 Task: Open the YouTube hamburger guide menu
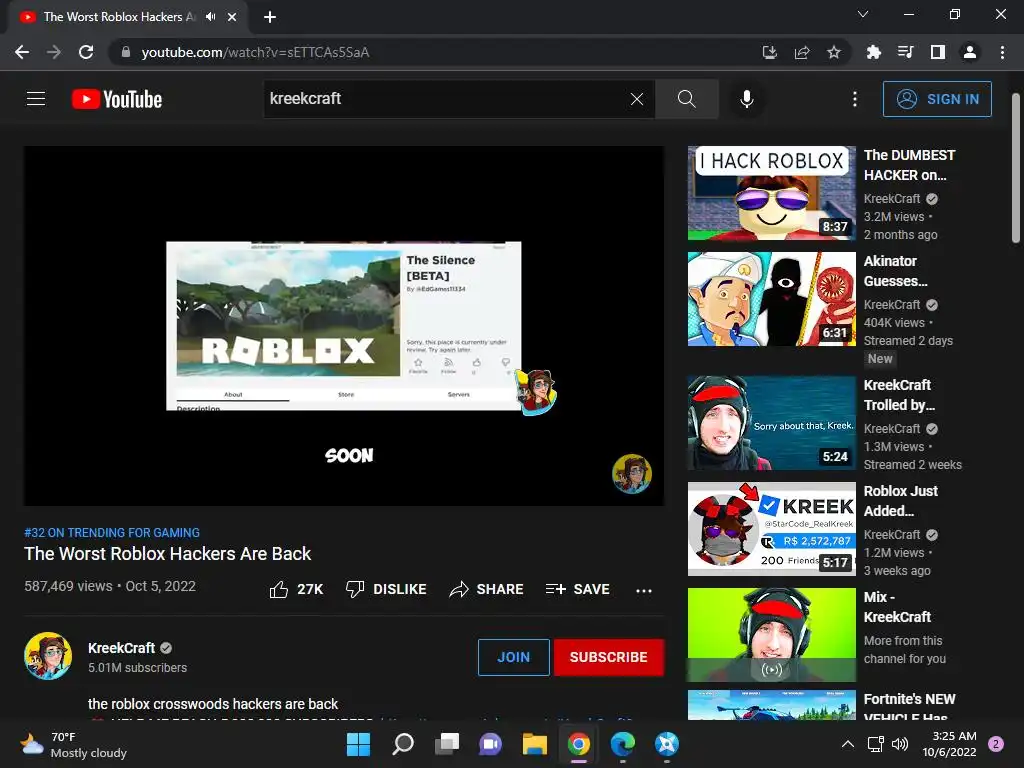pyautogui.click(x=36, y=99)
